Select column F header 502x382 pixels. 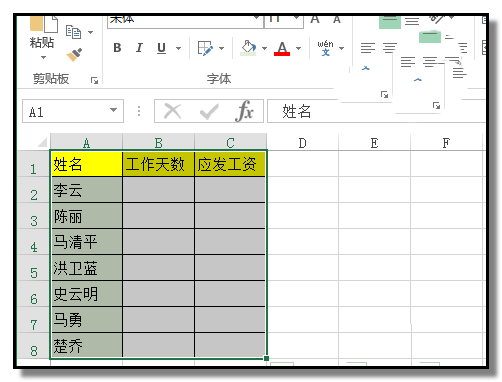point(446,143)
